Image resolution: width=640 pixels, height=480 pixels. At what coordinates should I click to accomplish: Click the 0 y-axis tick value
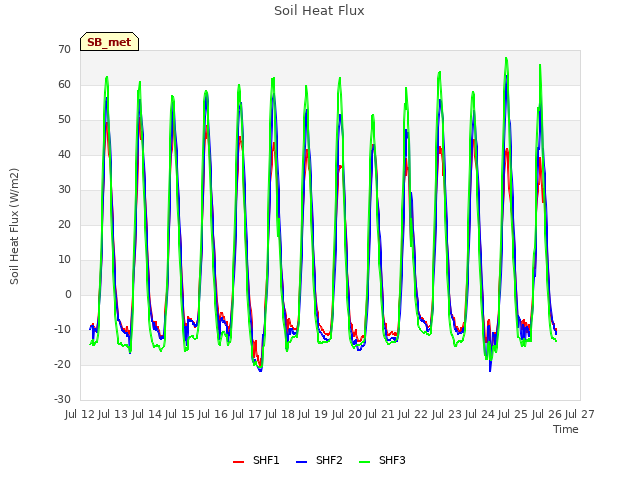(x=68, y=294)
